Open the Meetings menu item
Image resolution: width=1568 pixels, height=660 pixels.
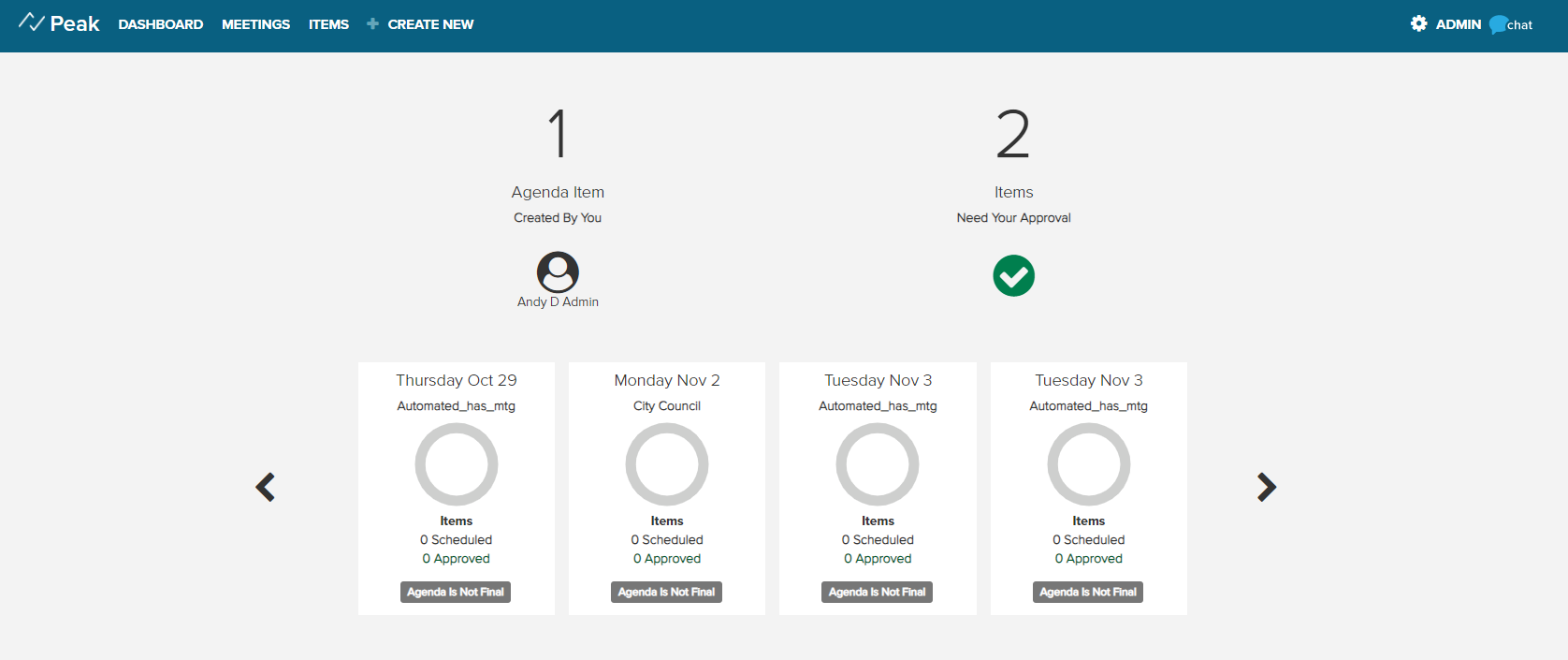255,24
